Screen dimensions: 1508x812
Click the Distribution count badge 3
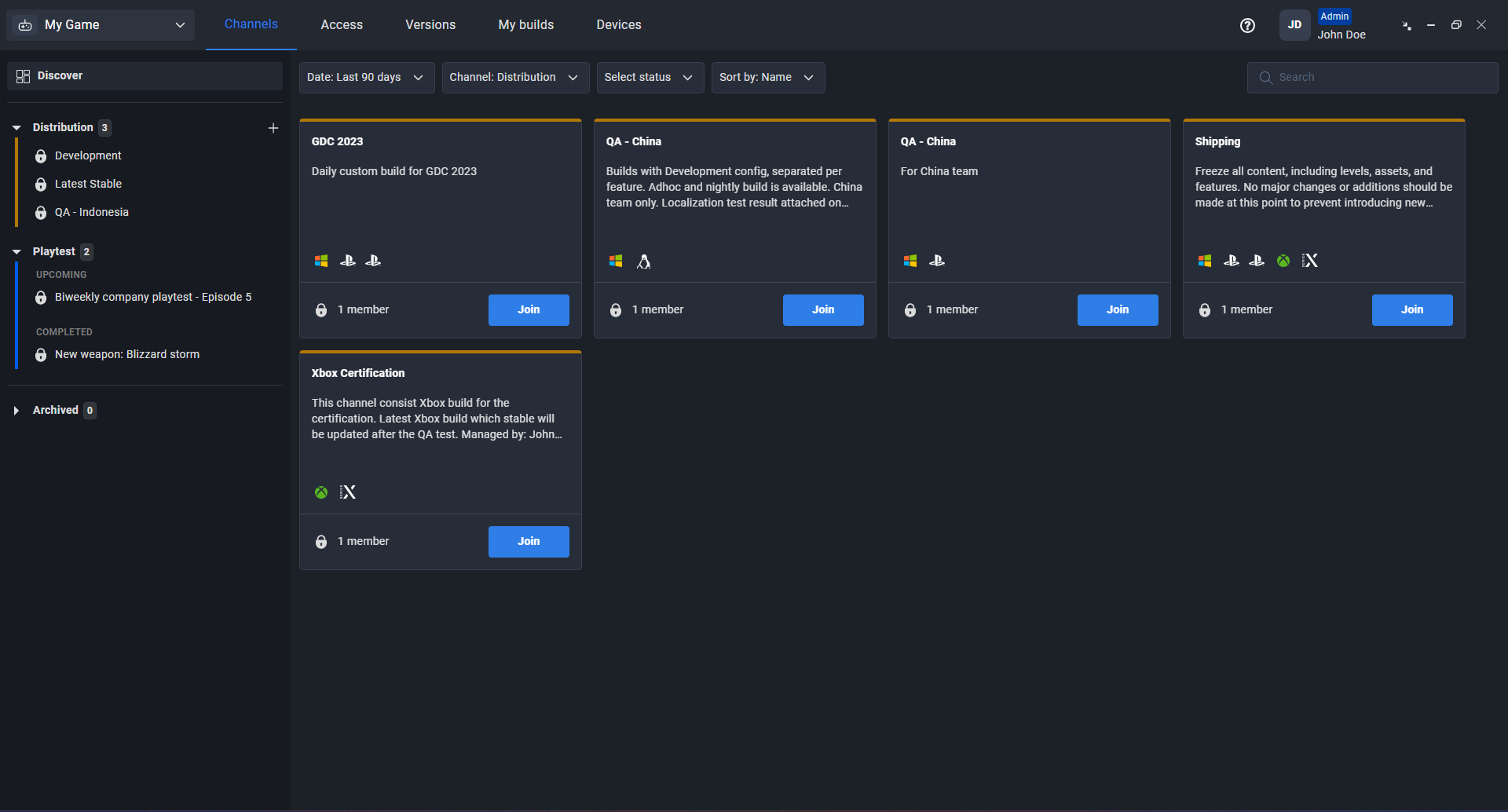pos(104,128)
